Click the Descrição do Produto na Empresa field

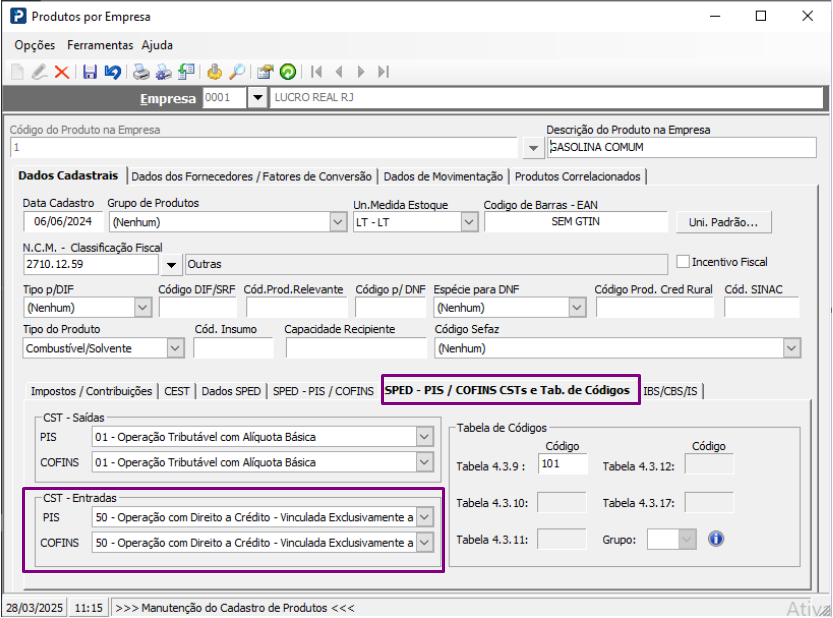[x=682, y=147]
